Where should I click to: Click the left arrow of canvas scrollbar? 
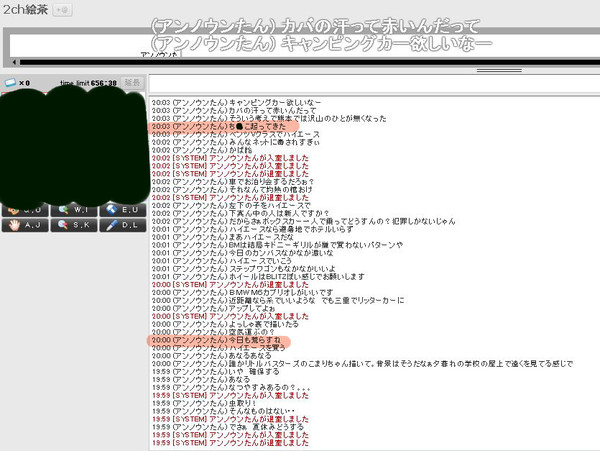click(14, 62)
